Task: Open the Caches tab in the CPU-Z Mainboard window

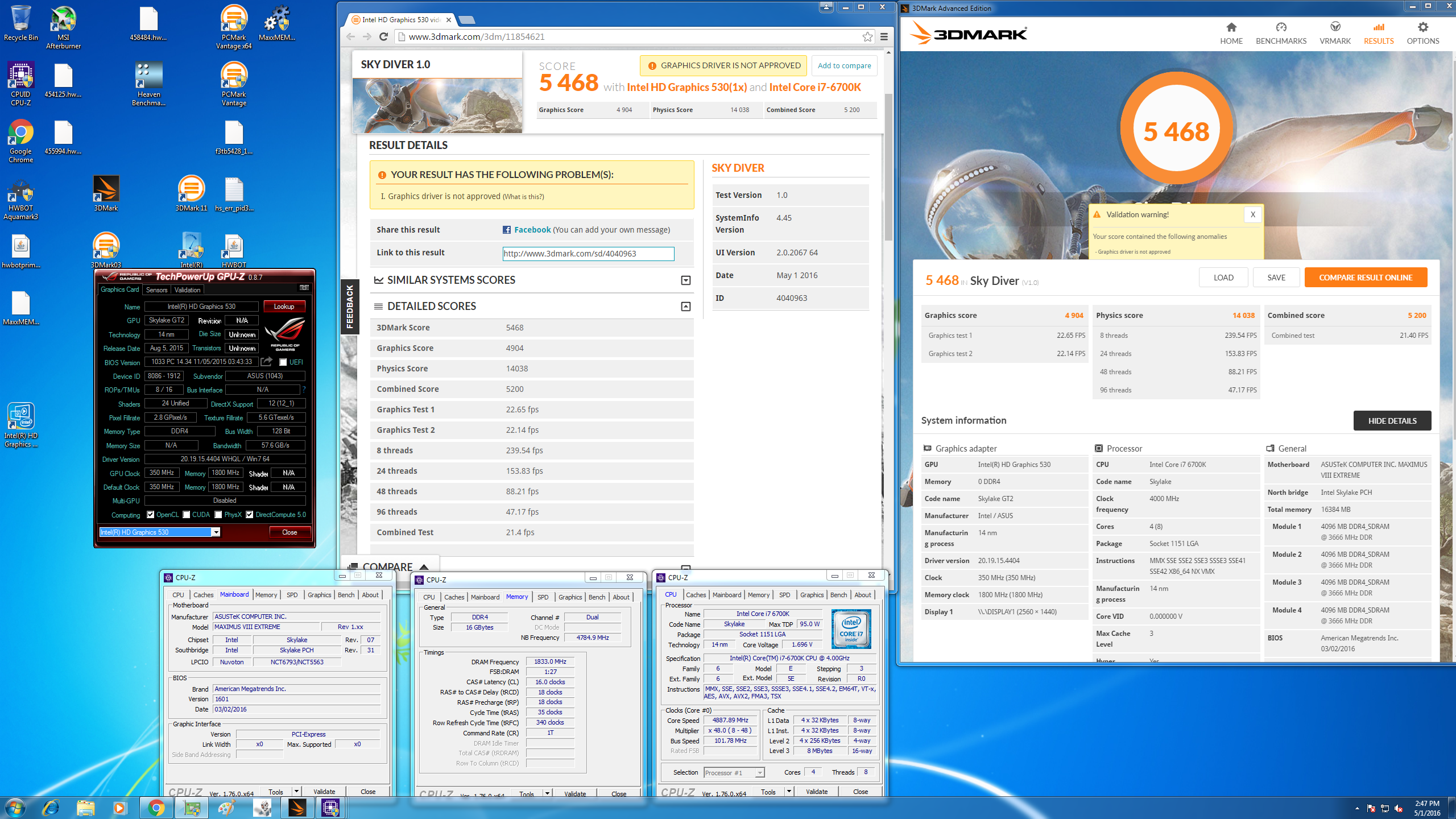Action: tap(203, 595)
